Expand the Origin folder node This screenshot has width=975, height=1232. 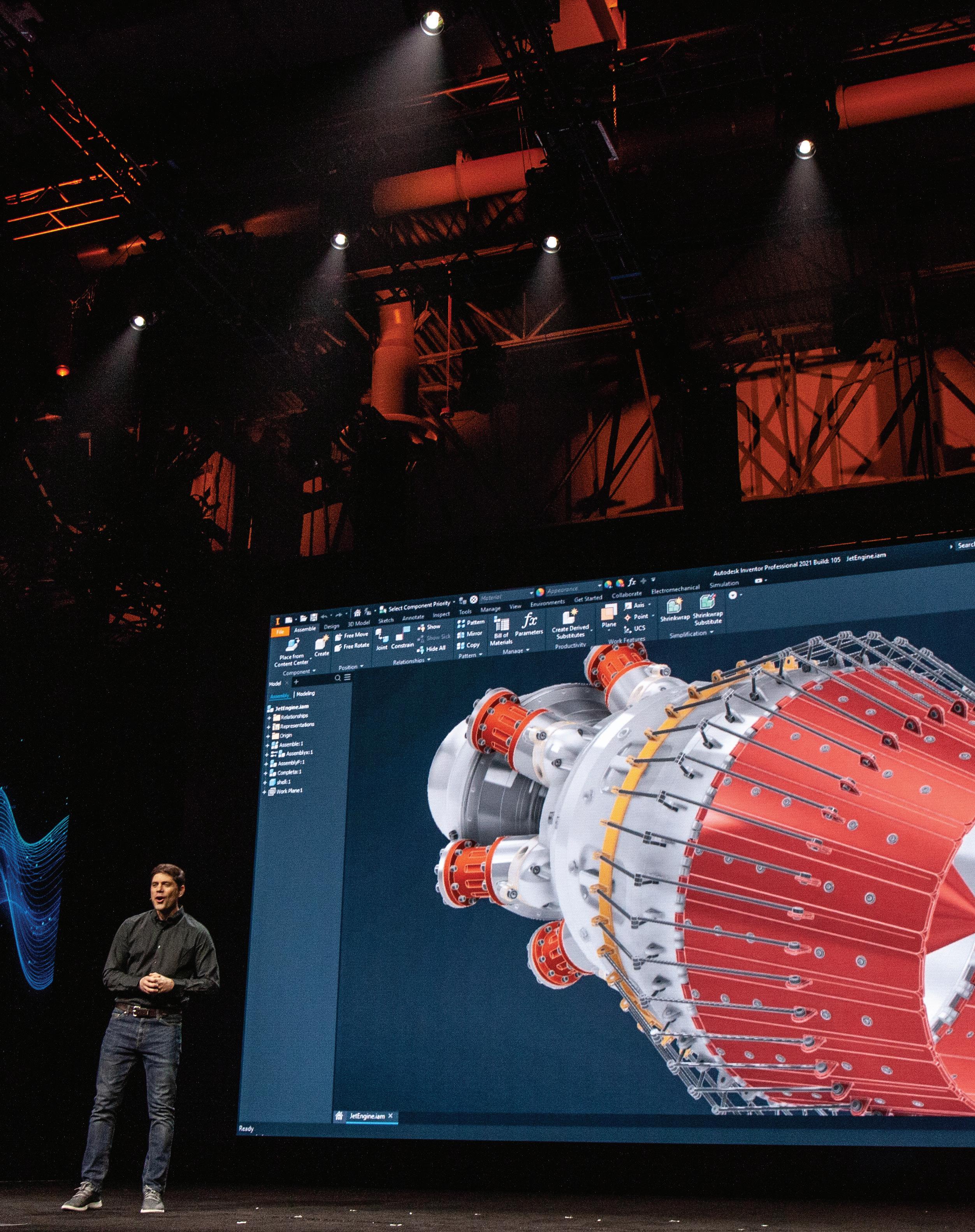pos(268,736)
